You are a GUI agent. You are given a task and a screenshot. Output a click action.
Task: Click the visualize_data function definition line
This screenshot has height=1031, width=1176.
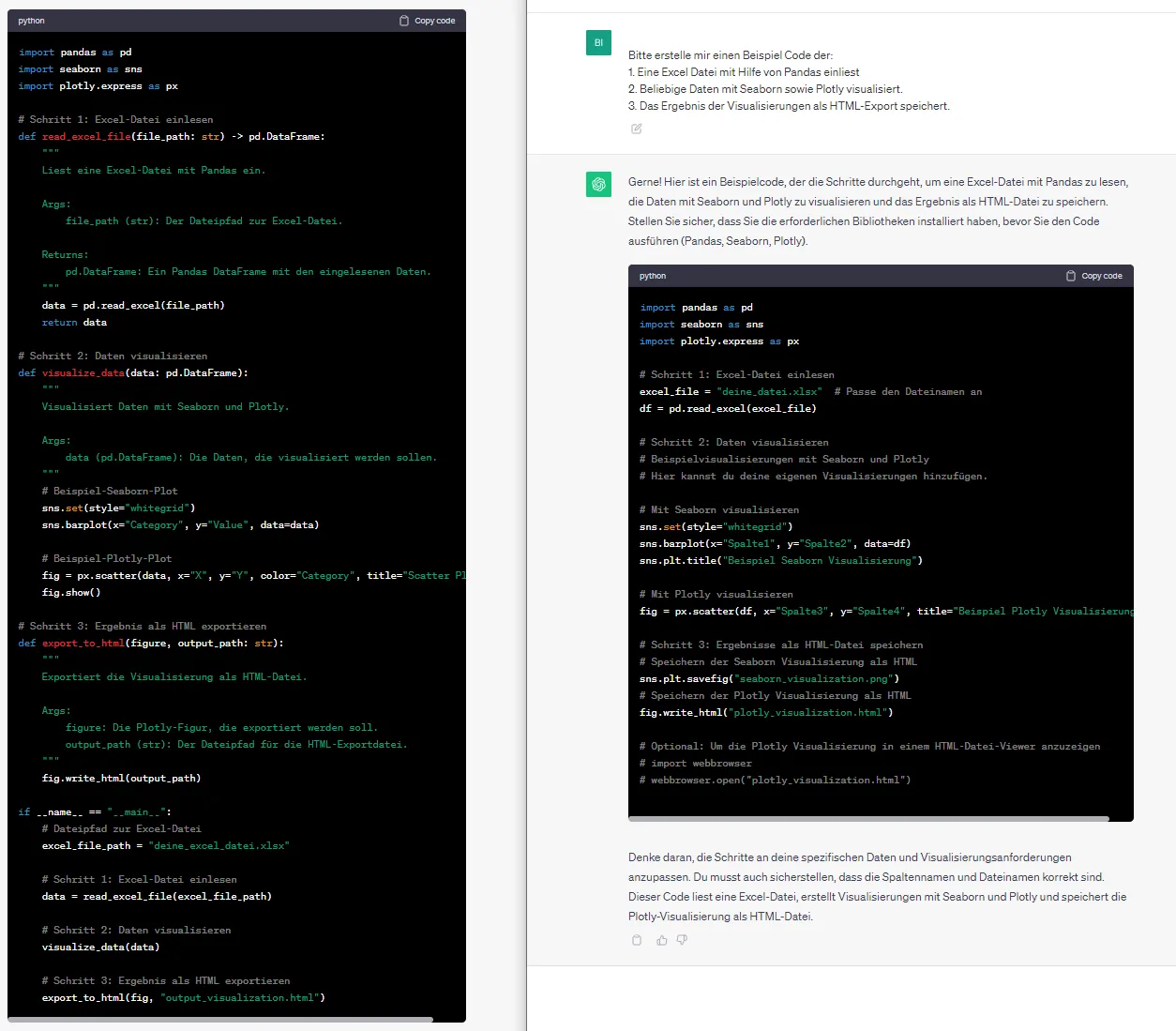(x=133, y=373)
